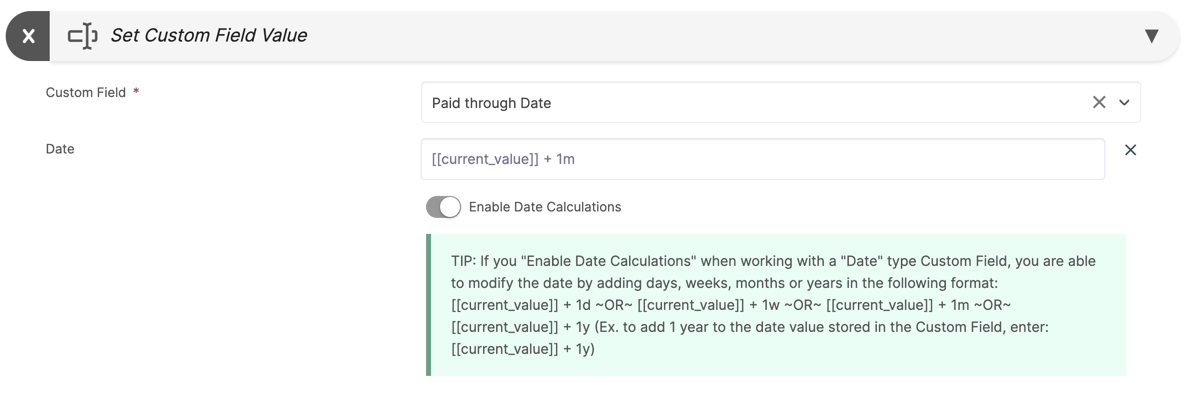Click into the Date input field
The height and width of the screenshot is (393, 1188).
[x=762, y=159]
